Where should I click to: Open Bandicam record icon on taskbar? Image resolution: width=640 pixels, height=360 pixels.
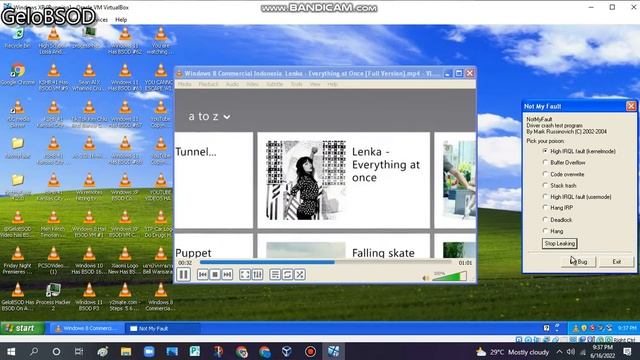click(x=310, y=351)
